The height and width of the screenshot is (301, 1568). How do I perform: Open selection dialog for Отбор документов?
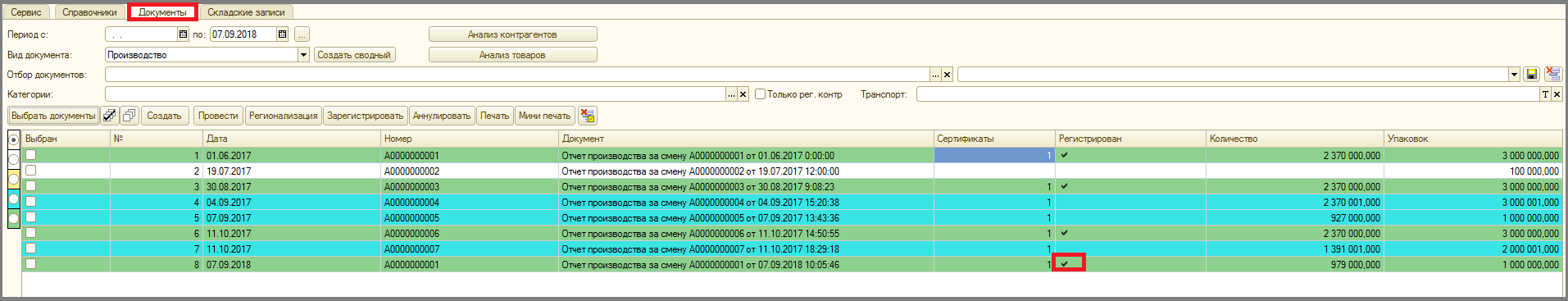coord(935,75)
